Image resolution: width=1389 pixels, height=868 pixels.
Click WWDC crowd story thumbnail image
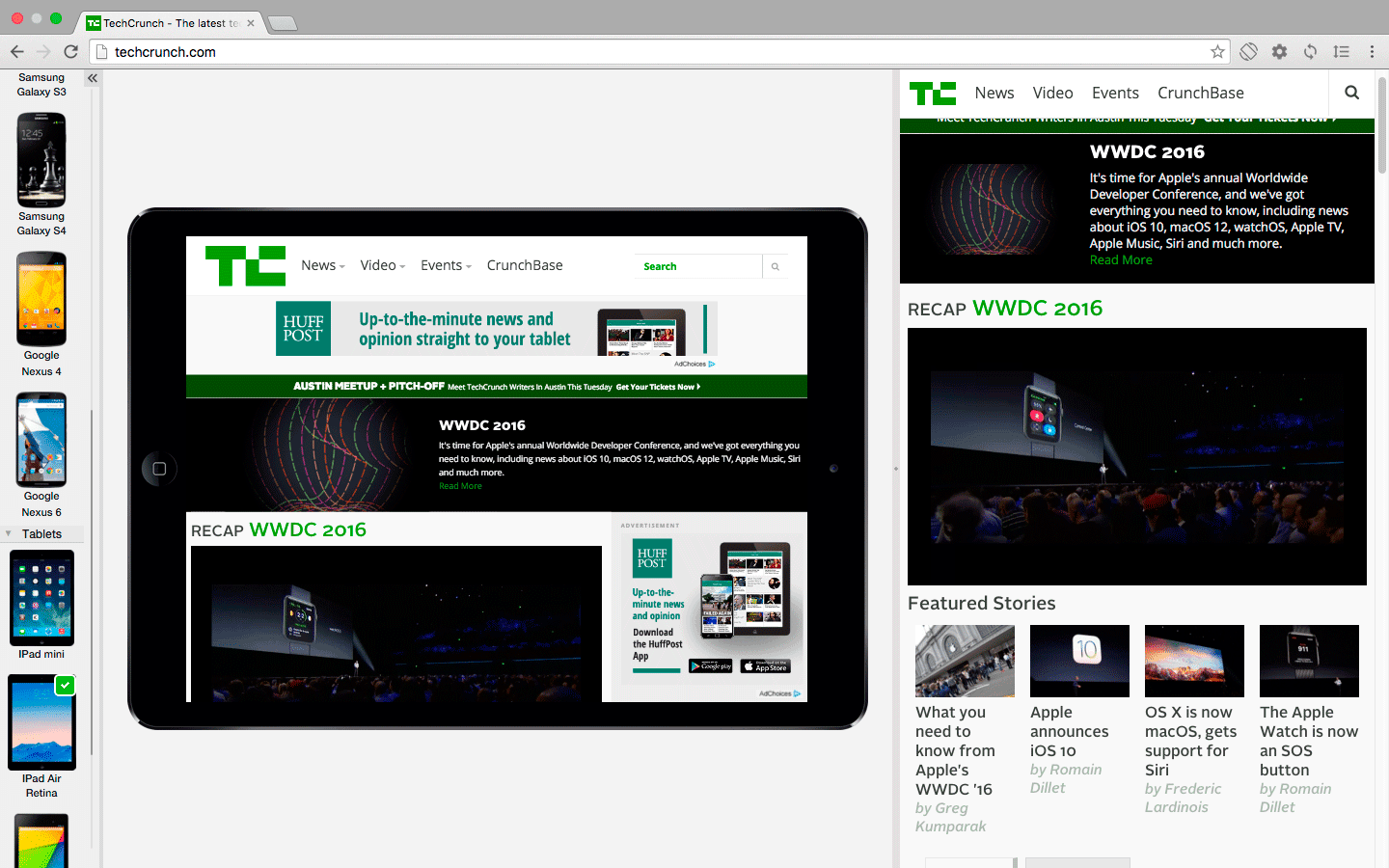pos(965,661)
